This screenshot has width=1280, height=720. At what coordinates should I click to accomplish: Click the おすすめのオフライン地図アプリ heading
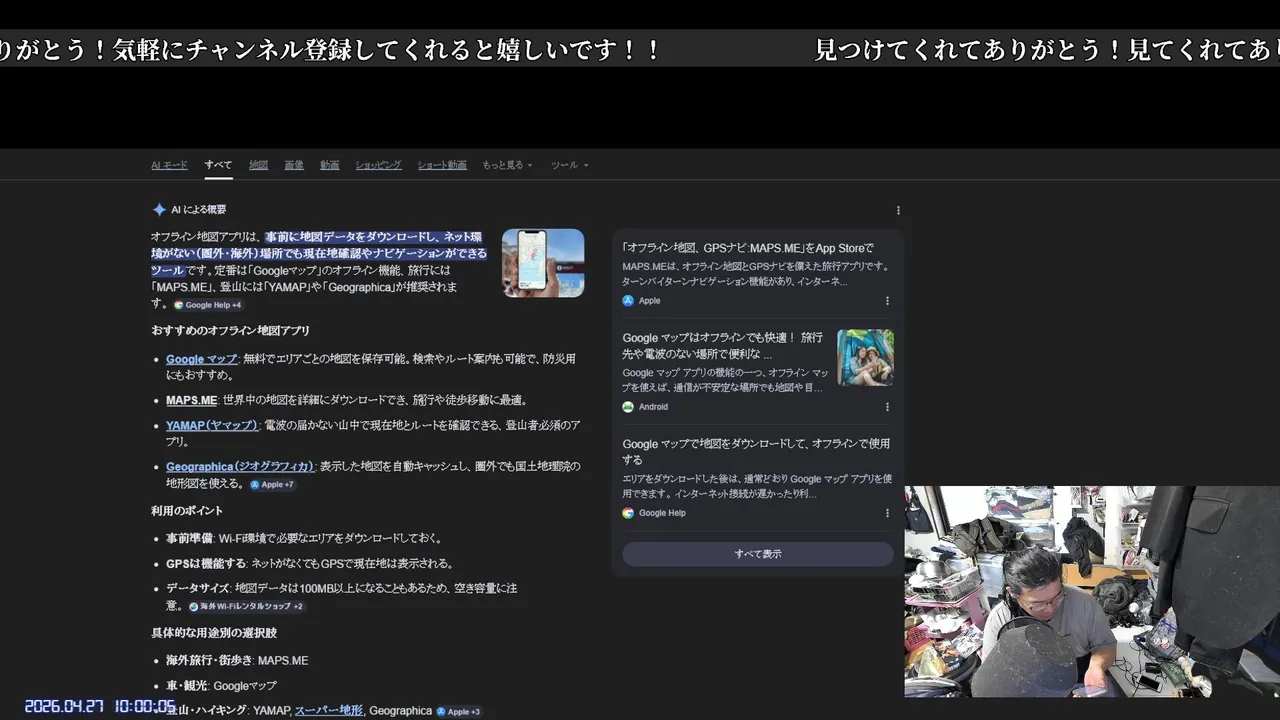coord(231,331)
